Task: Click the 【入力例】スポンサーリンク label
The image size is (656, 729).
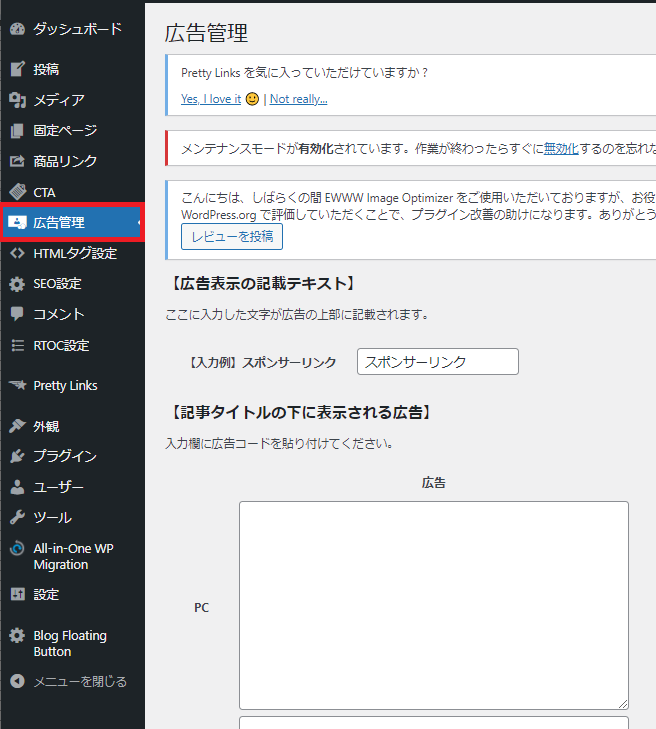Action: 262,362
